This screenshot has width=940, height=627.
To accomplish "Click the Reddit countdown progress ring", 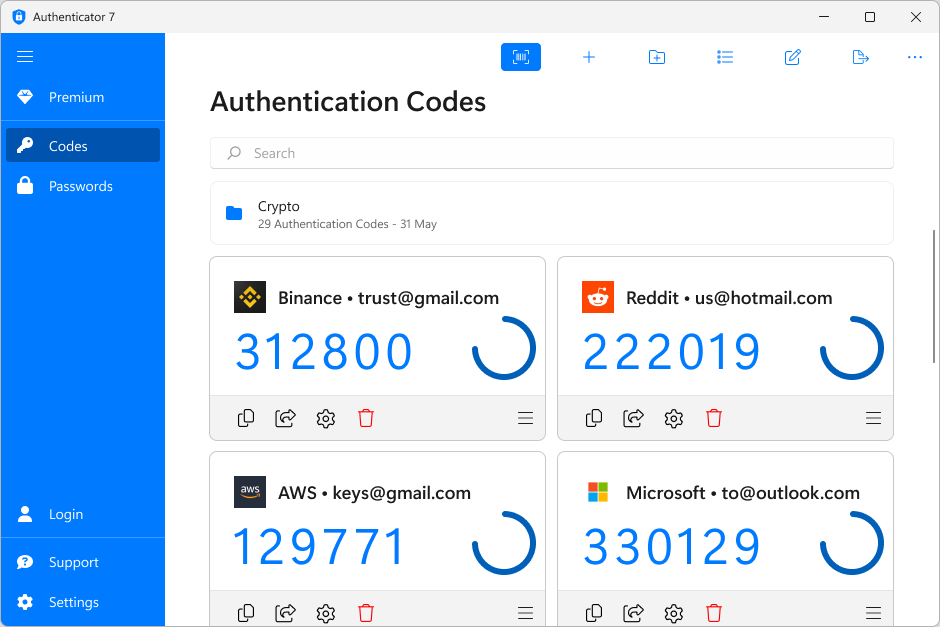I will 852,348.
